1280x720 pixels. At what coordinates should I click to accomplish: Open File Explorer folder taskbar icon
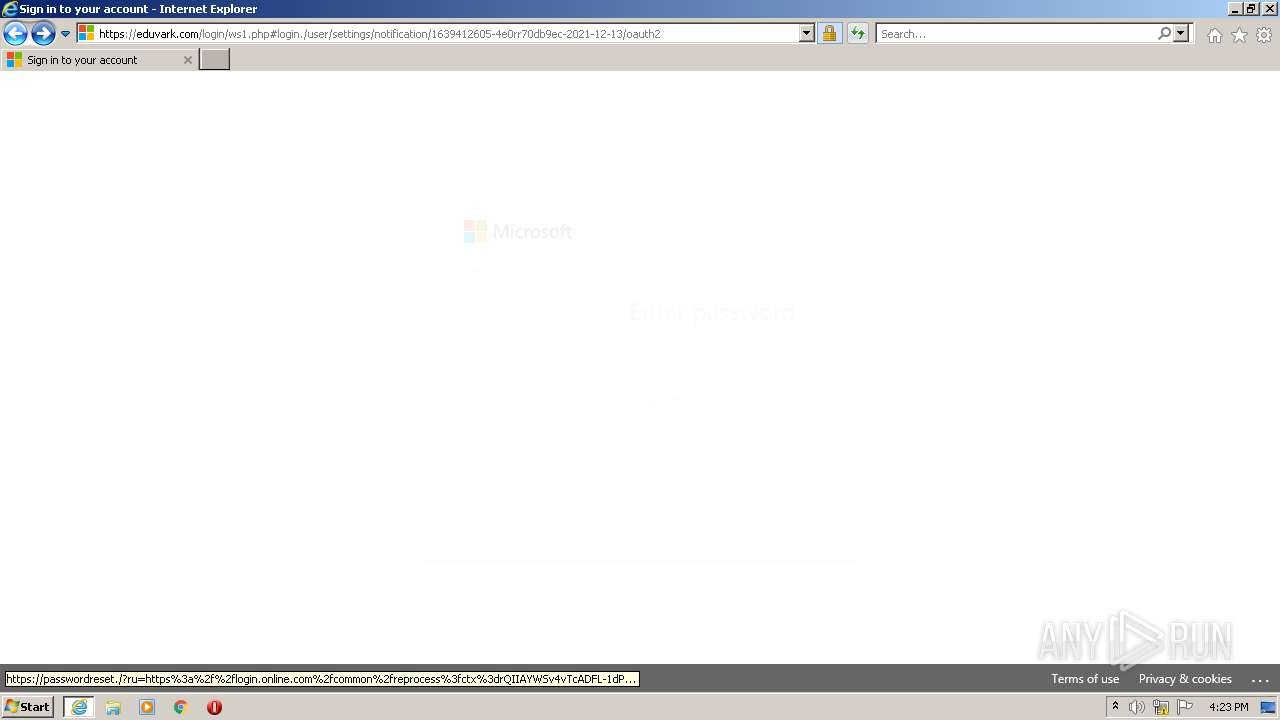click(x=113, y=707)
